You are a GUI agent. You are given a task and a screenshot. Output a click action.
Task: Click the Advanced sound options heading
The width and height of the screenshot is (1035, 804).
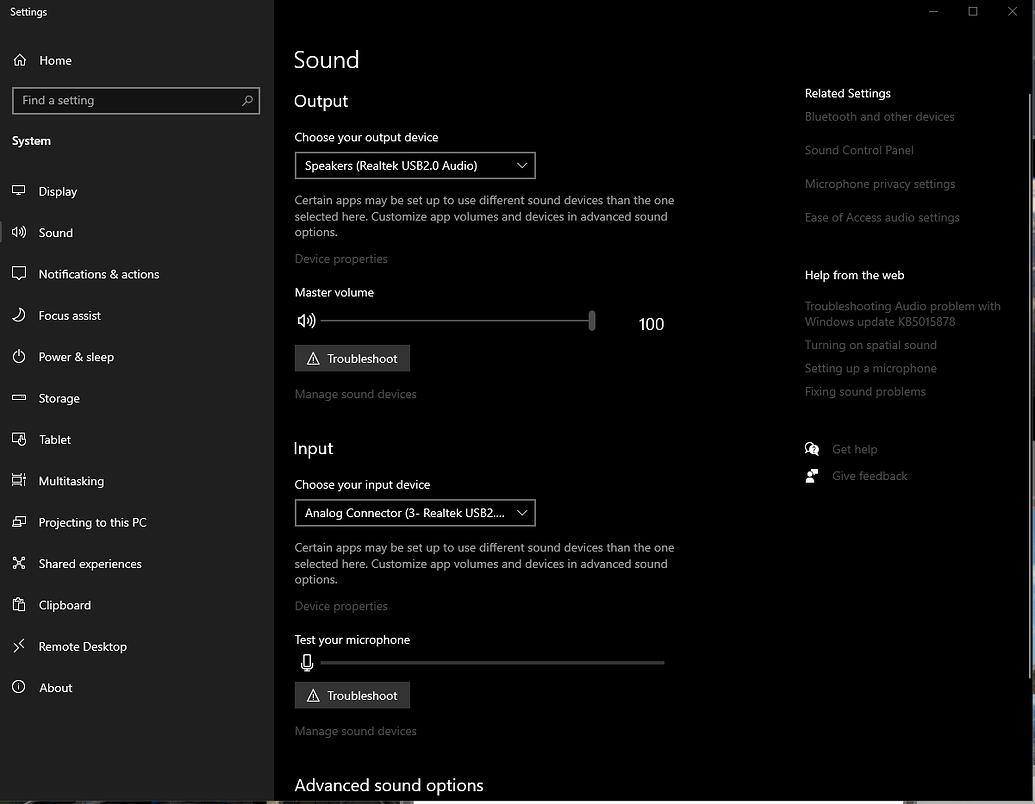389,785
